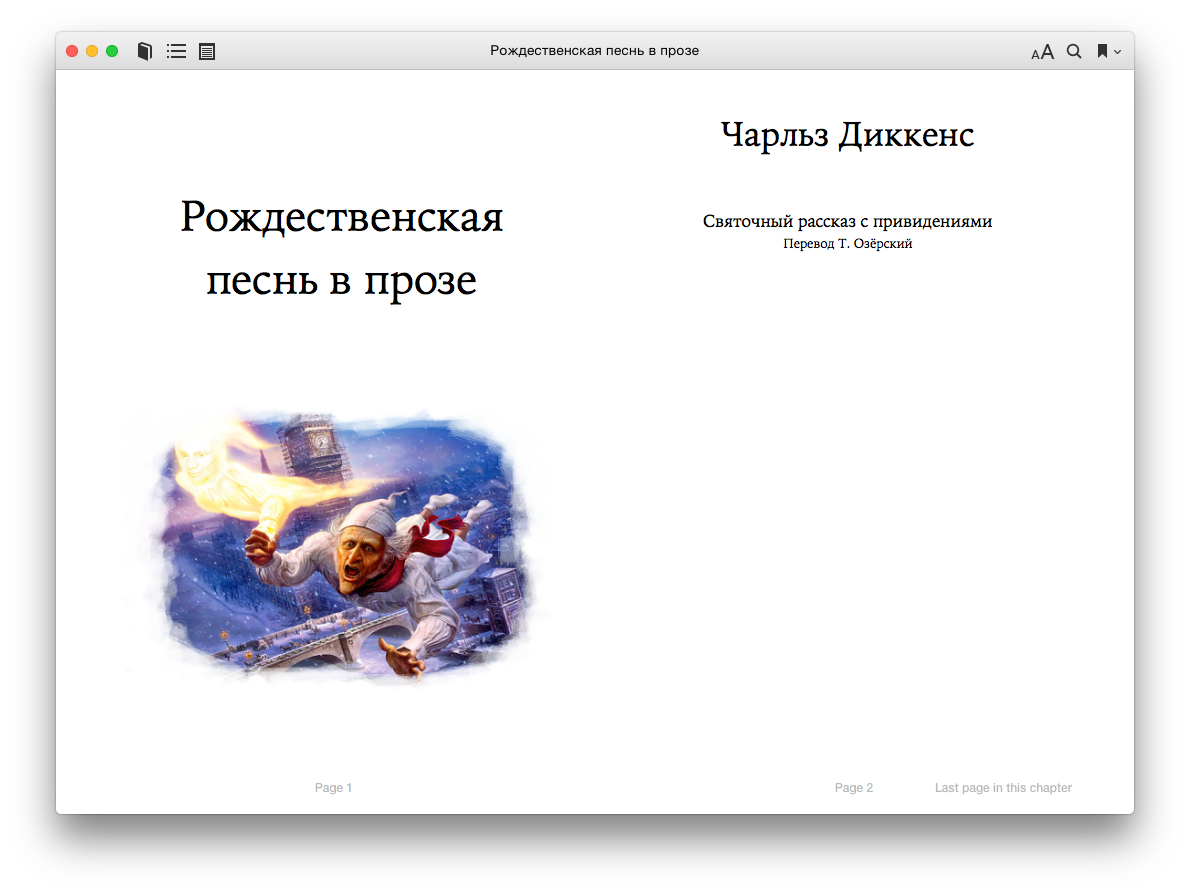The width and height of the screenshot is (1190, 894).
Task: Open the font size appearance menu
Action: tap(1042, 52)
